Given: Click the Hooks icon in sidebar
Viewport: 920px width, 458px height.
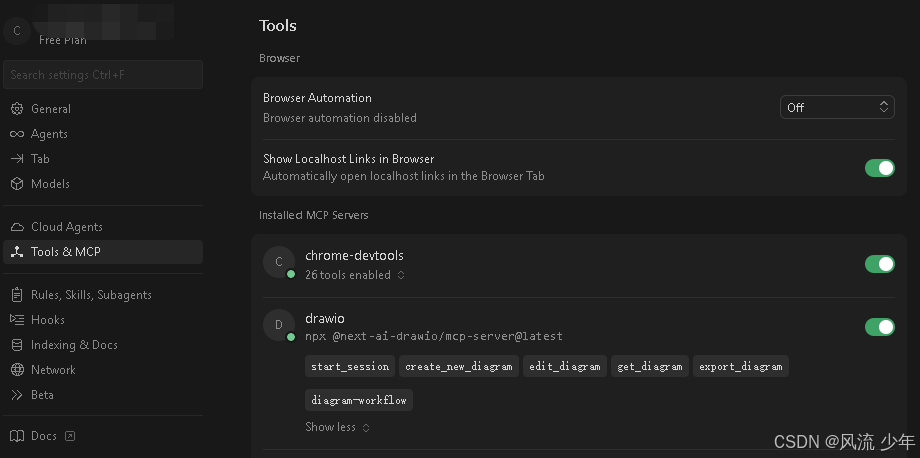Looking at the screenshot, I should pyautogui.click(x=17, y=320).
